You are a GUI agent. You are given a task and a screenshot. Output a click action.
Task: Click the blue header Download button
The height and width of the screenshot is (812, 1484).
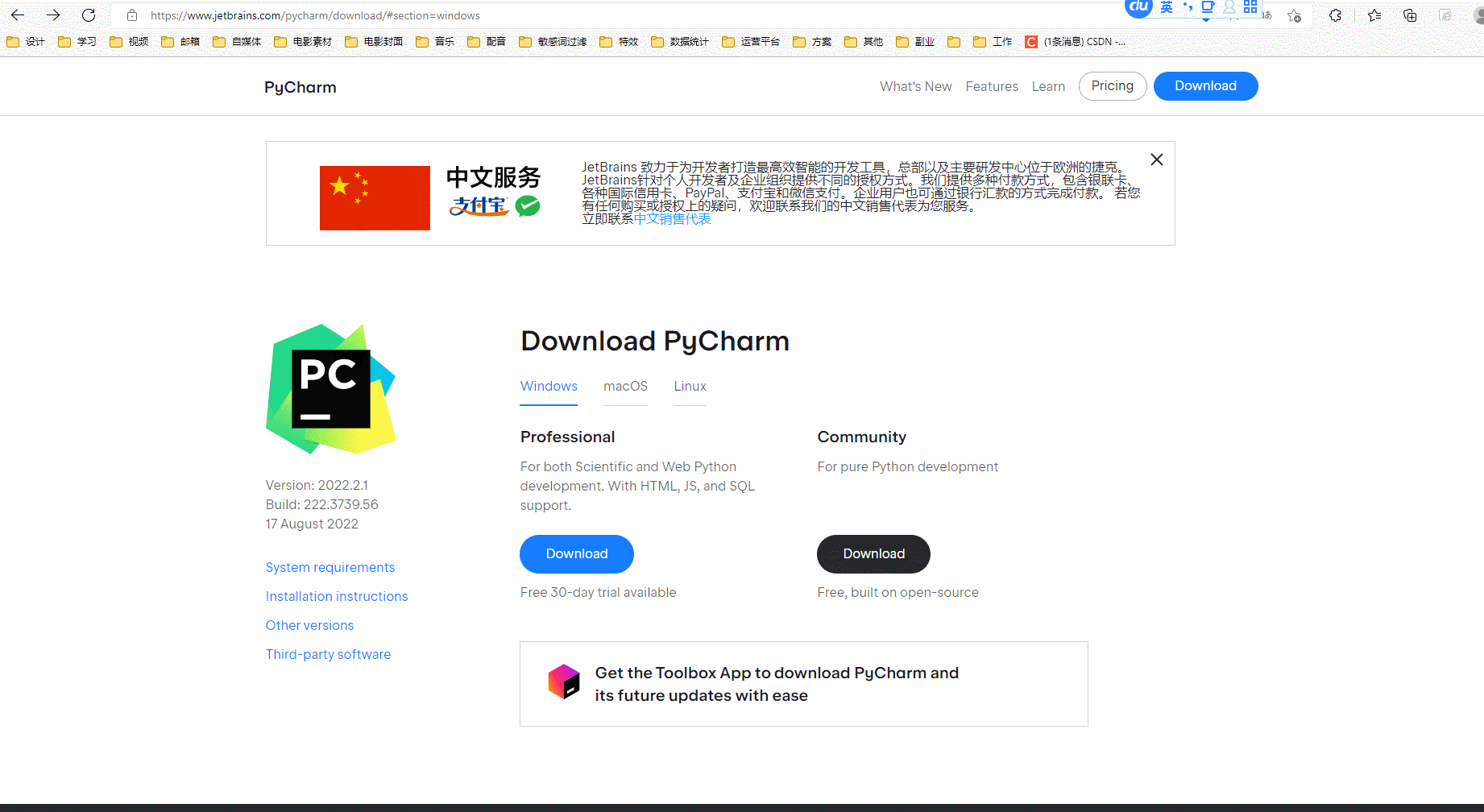1205,86
